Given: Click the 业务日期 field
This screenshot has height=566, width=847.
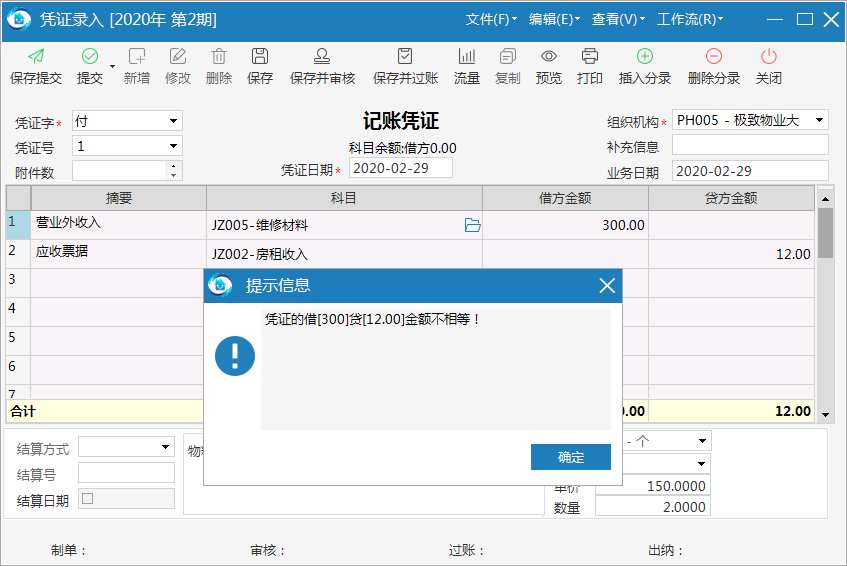Looking at the screenshot, I should coord(750,171).
